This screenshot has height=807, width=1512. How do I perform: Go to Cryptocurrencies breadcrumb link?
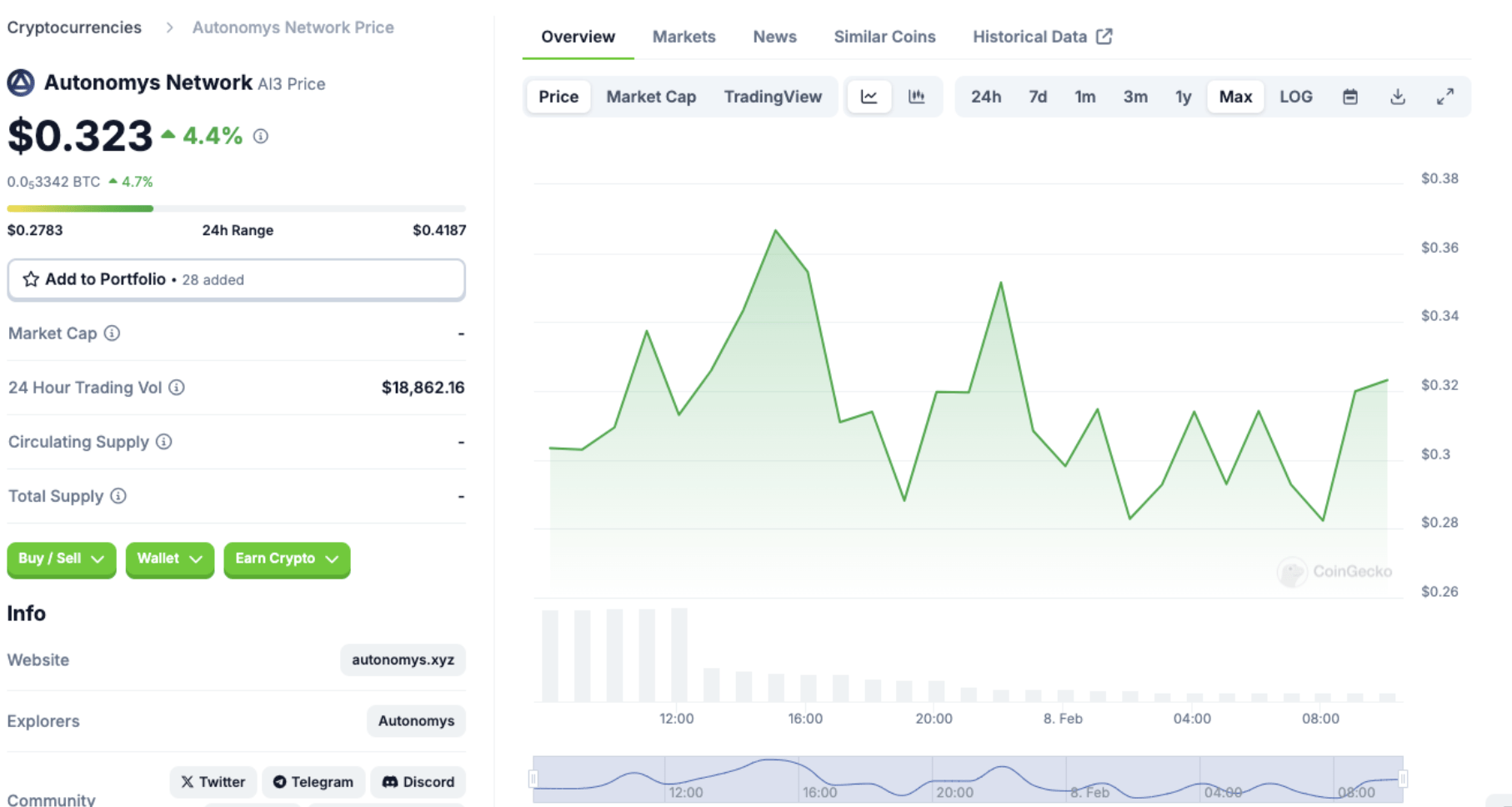pyautogui.click(x=74, y=28)
